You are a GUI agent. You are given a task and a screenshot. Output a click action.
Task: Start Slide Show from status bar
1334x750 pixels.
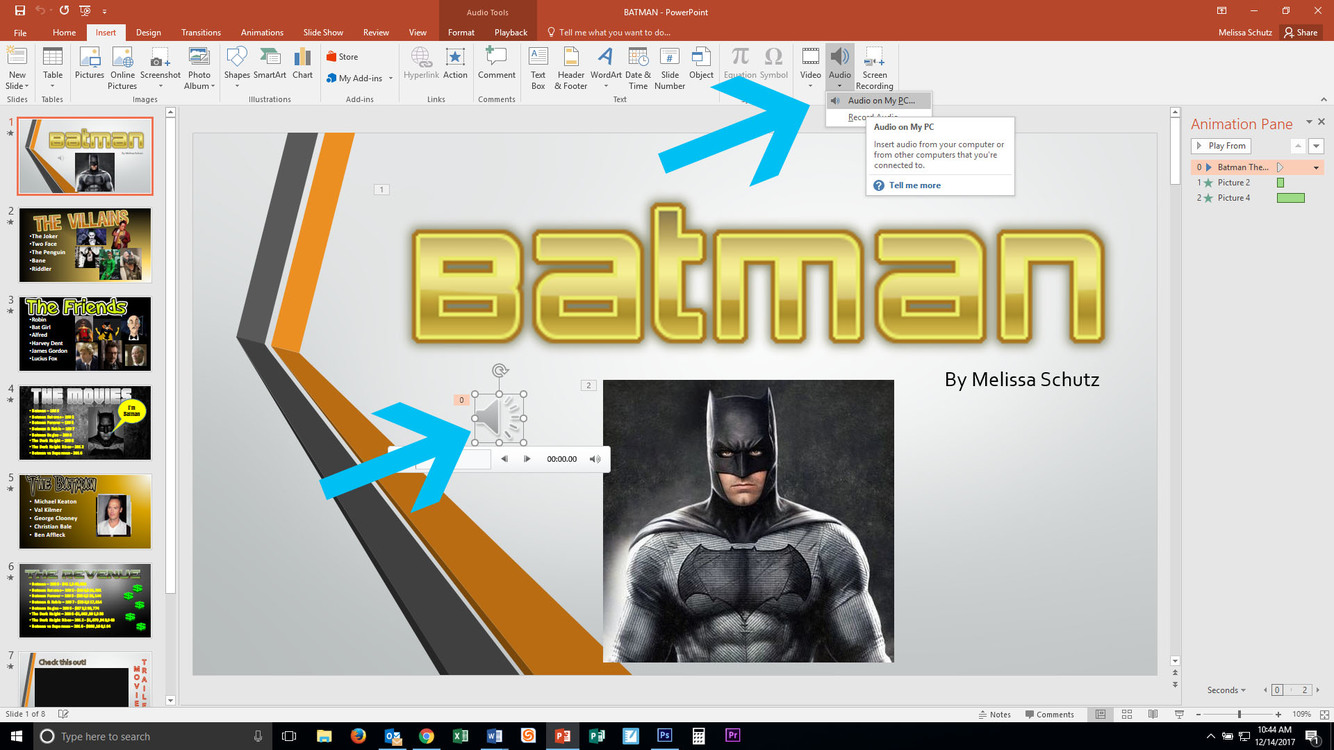pyautogui.click(x=1180, y=714)
